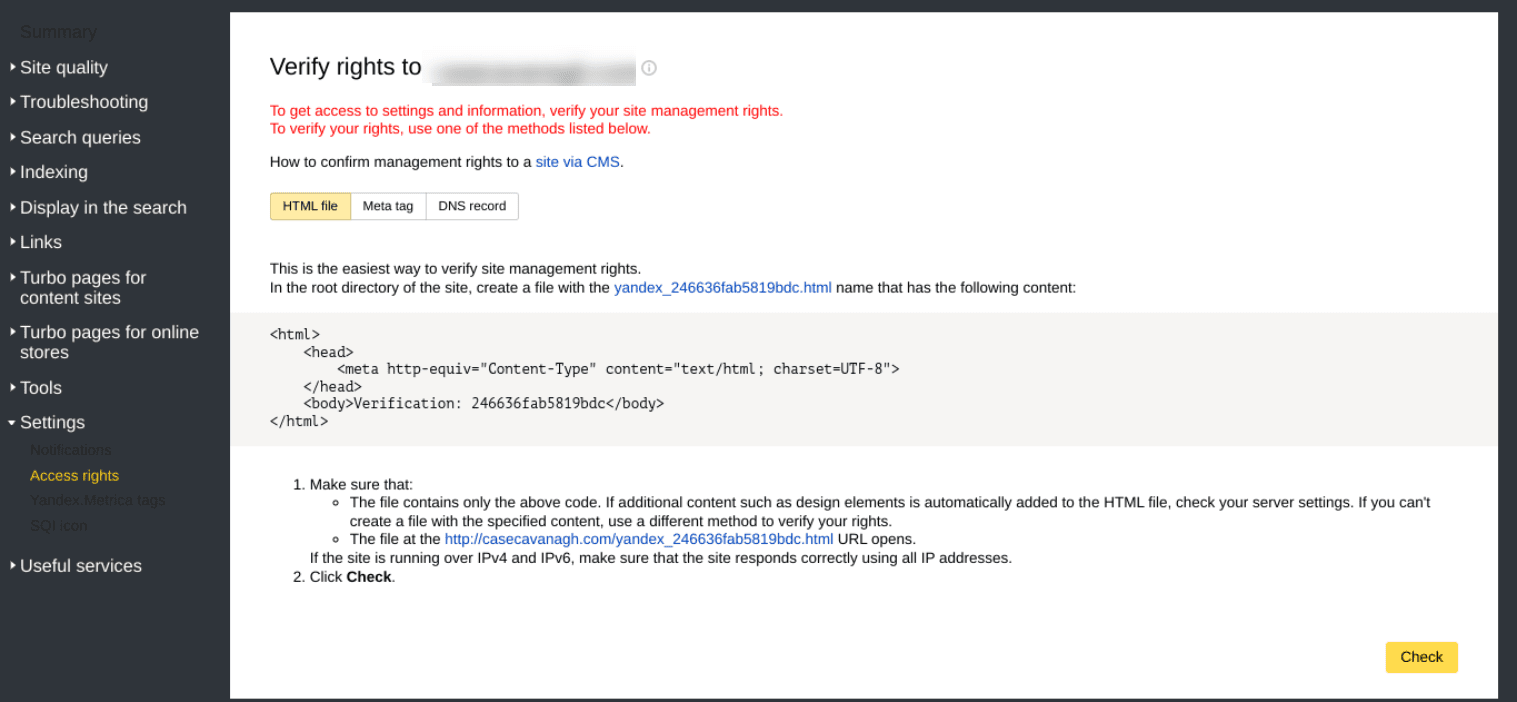Open the casecavanagh.com verification URL link
1517x702 pixels.
pyautogui.click(x=639, y=538)
